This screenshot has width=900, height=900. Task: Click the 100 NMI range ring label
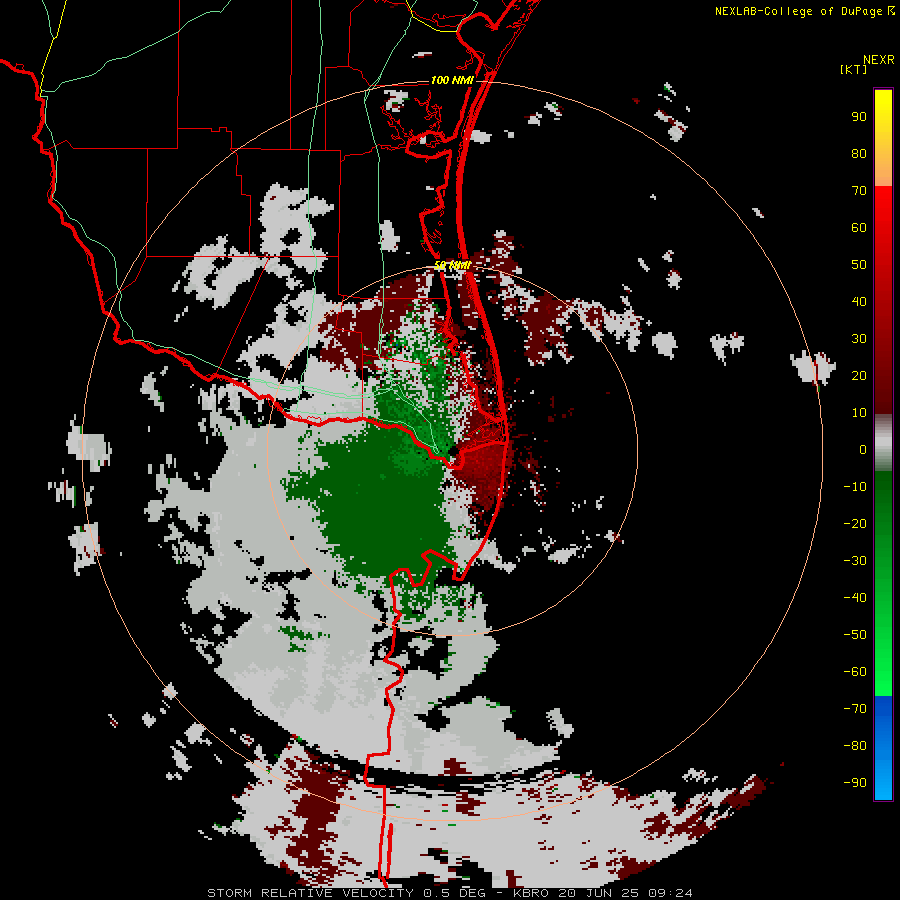[452, 80]
